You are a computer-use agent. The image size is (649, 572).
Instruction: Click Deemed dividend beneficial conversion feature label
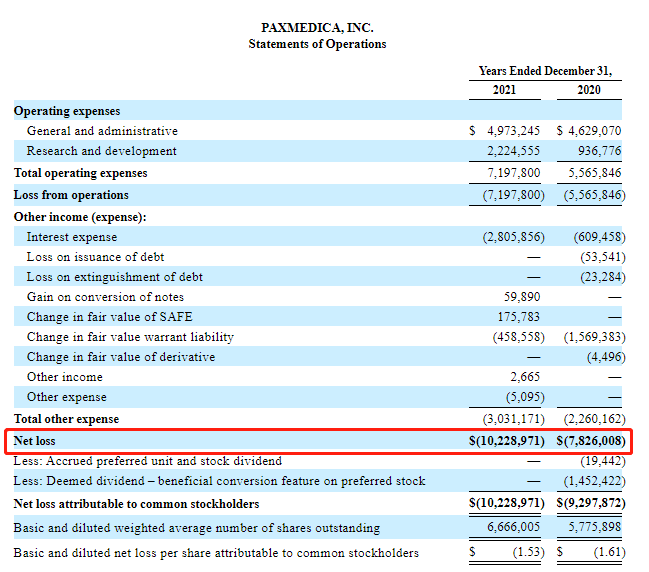click(219, 481)
